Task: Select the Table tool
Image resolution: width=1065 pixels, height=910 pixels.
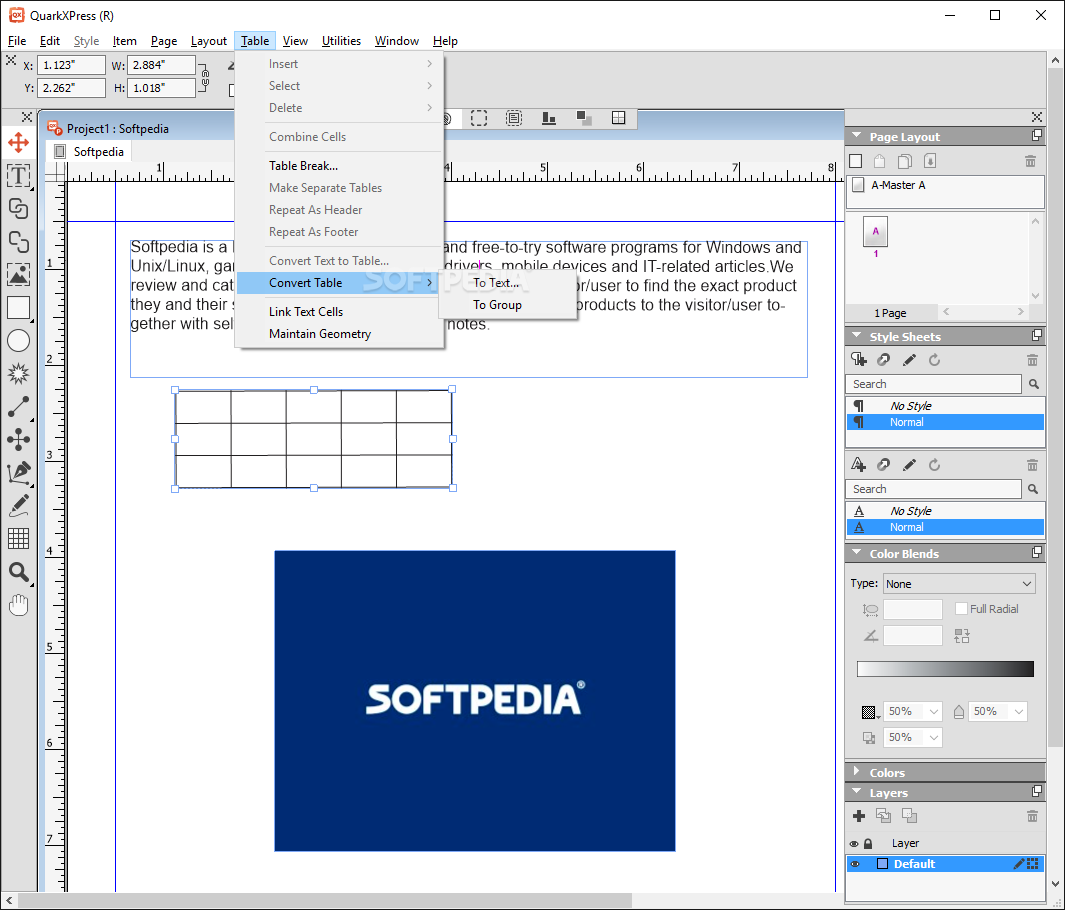Action: [18, 539]
